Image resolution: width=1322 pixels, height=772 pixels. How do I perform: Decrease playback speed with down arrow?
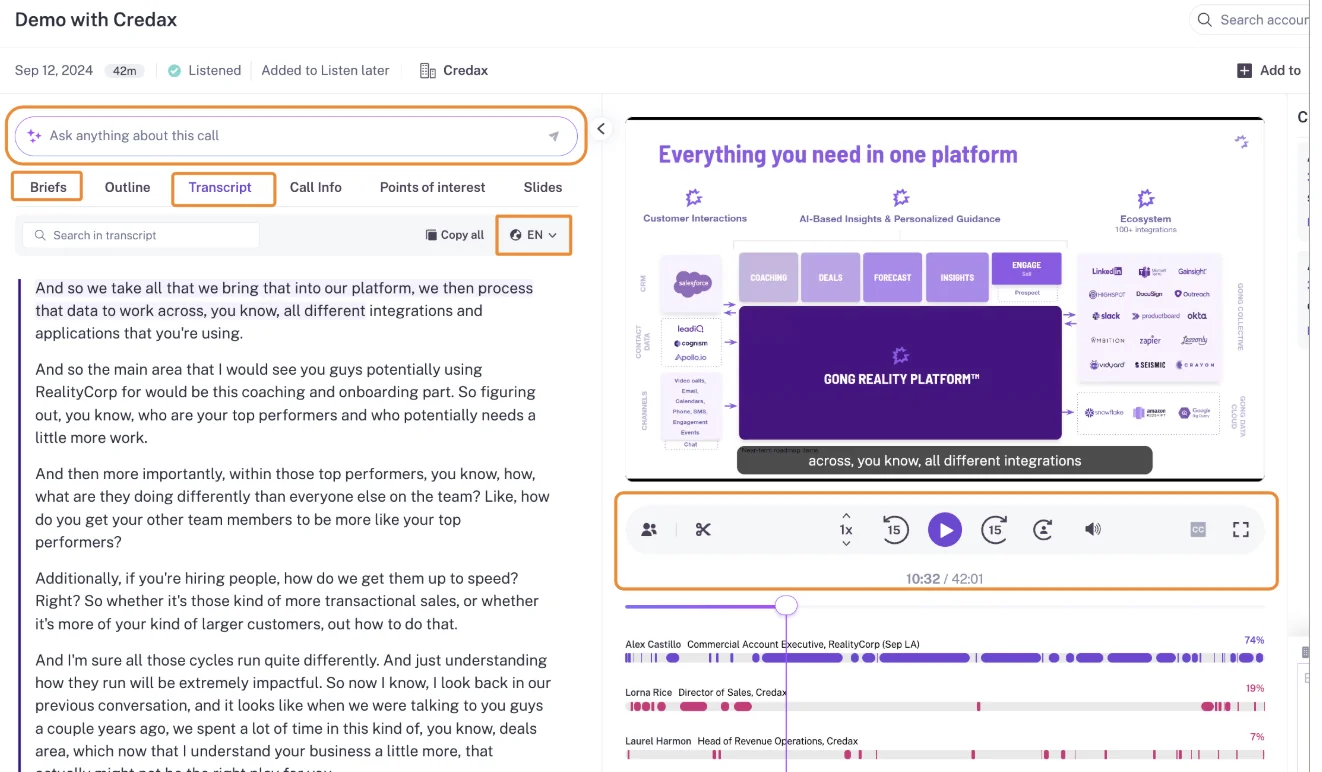click(x=846, y=544)
